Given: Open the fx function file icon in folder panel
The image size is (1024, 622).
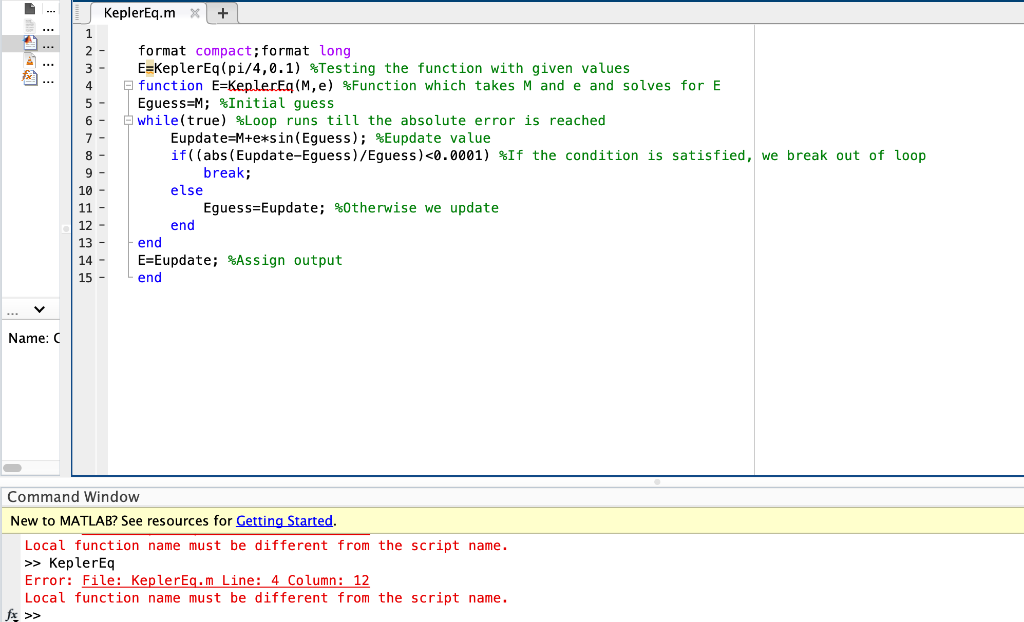Looking at the screenshot, I should (29, 78).
